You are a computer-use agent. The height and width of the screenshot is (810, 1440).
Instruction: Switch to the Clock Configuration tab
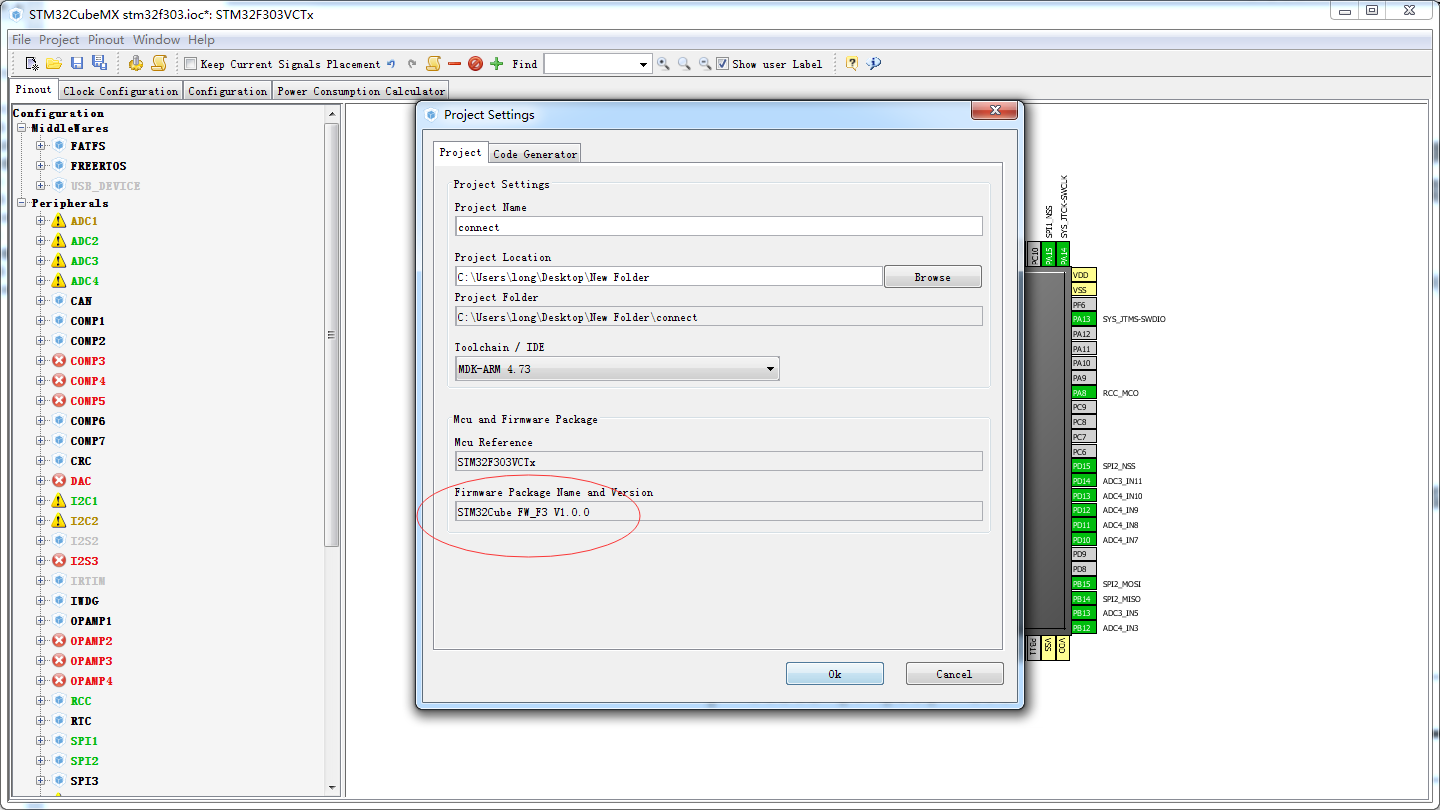[x=120, y=91]
